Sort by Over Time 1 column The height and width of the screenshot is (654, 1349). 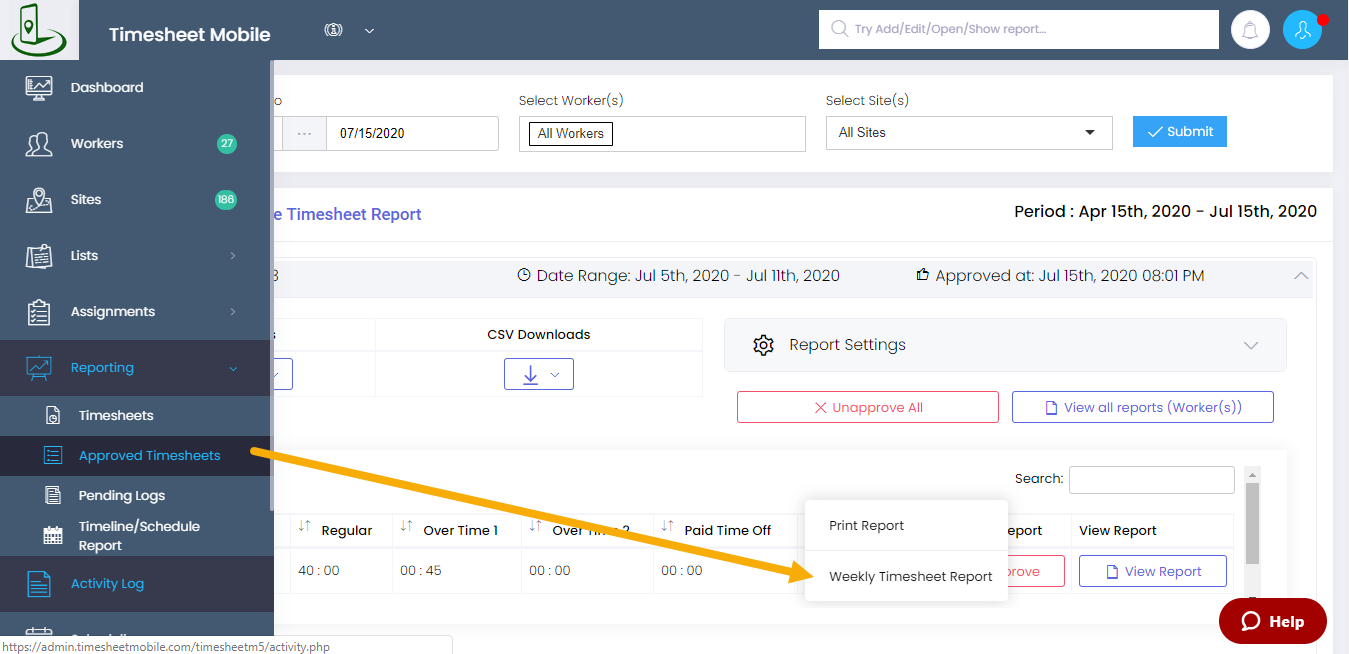click(x=406, y=528)
